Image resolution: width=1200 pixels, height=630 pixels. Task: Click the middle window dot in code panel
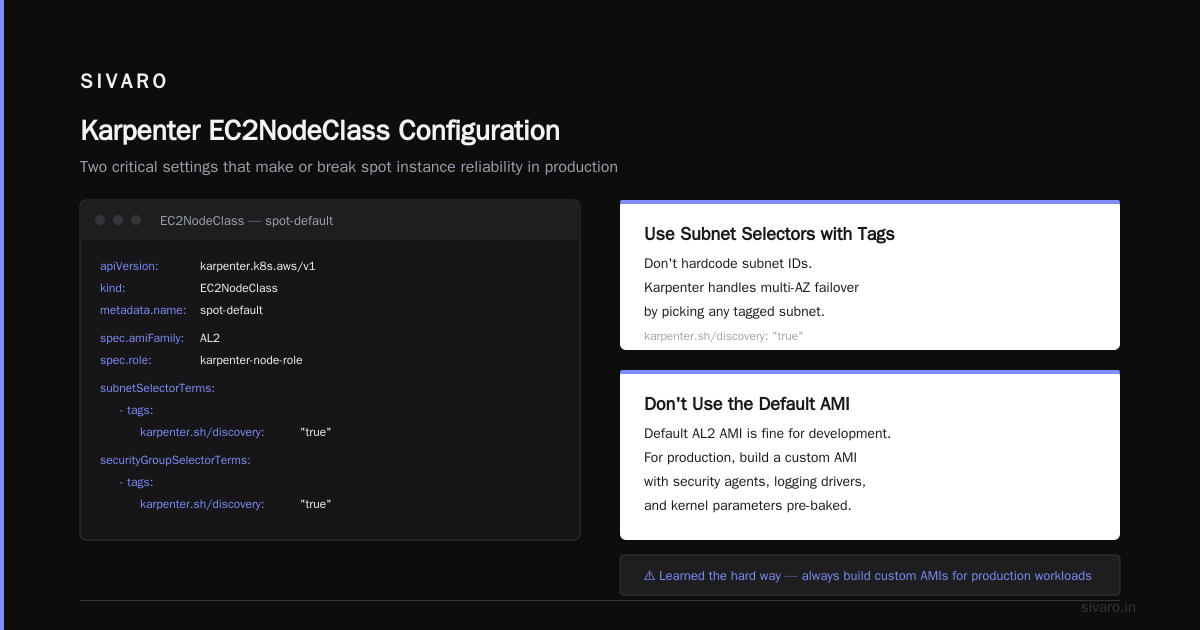118,220
